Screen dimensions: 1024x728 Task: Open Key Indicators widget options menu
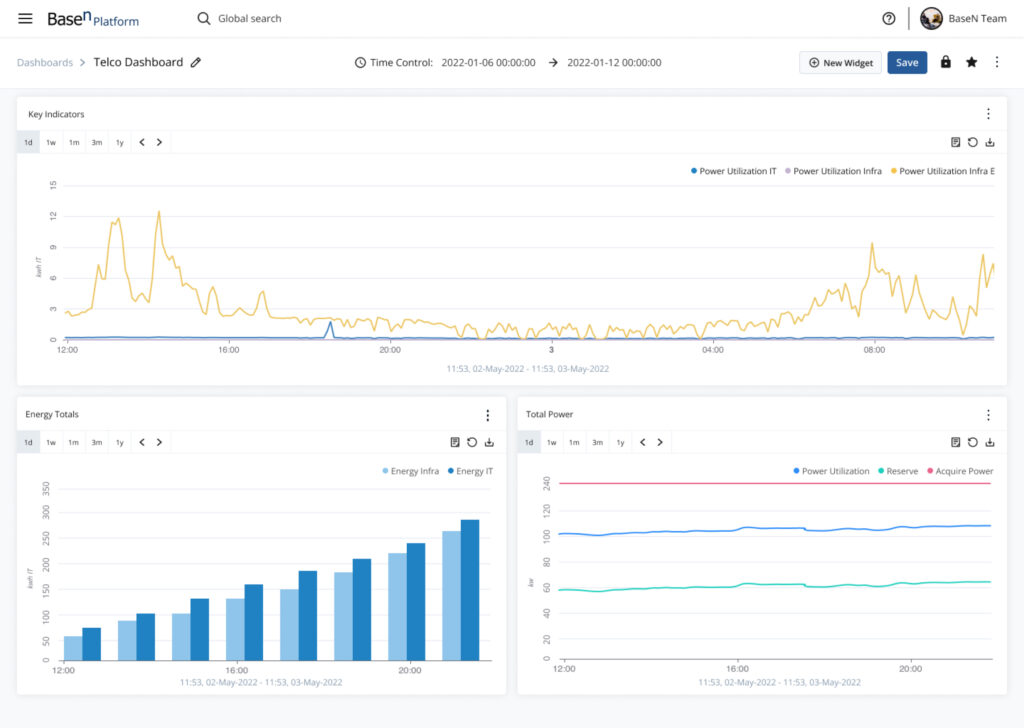(988, 114)
